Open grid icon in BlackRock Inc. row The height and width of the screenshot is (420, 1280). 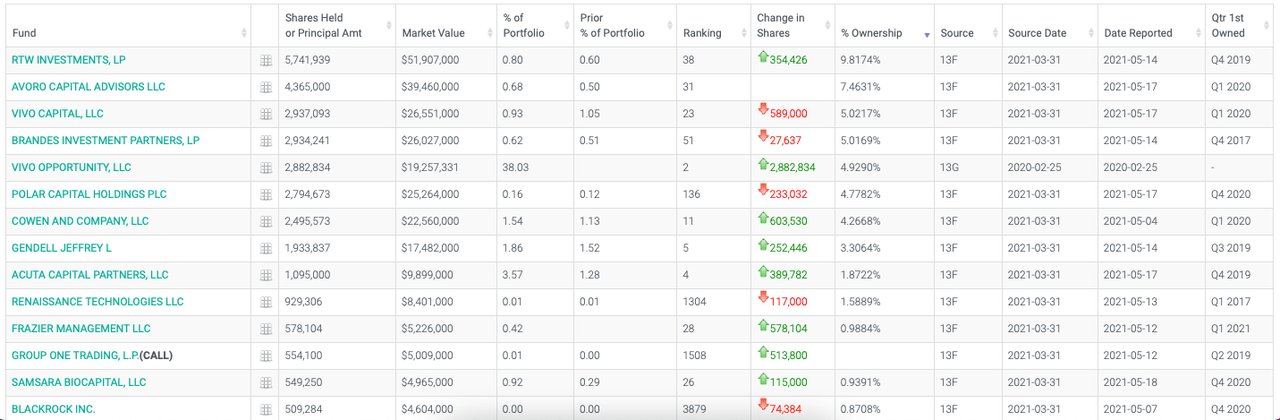point(266,410)
